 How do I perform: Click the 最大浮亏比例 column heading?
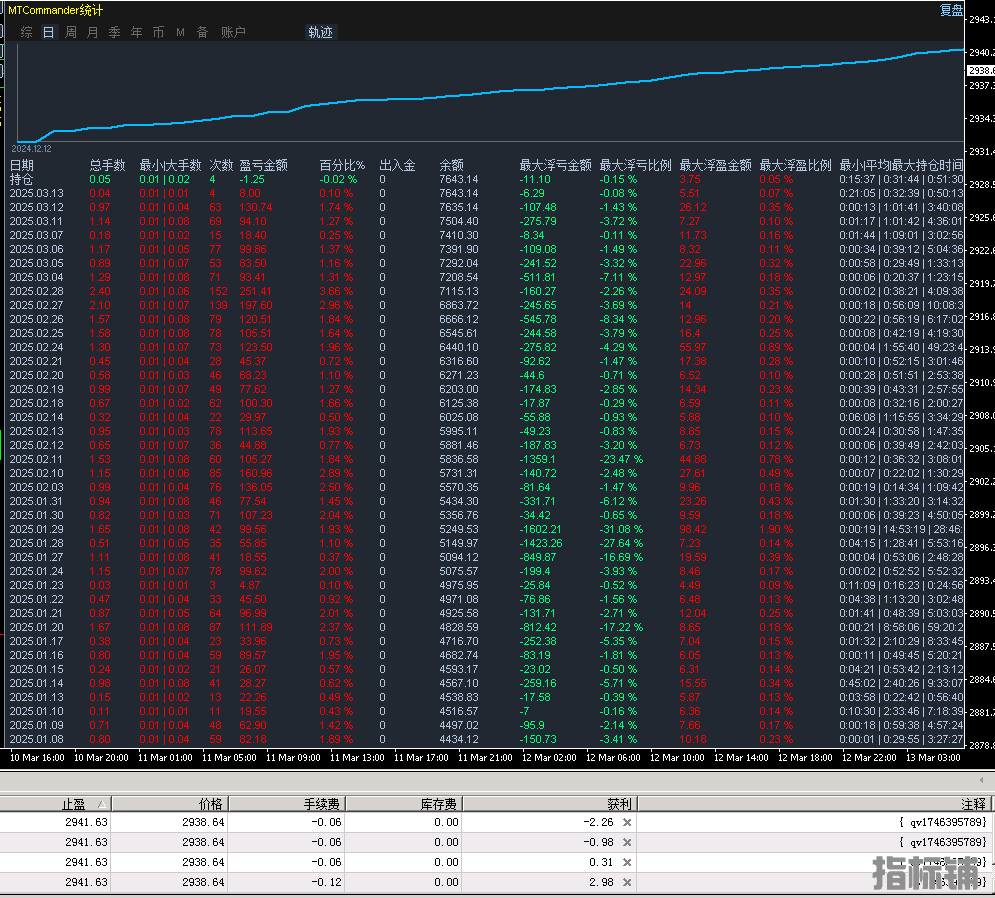635,166
